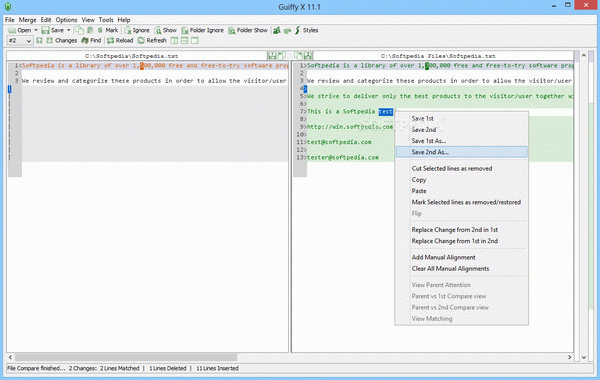Open the Styles tool
This screenshot has width=600, height=380.
coord(307,30)
